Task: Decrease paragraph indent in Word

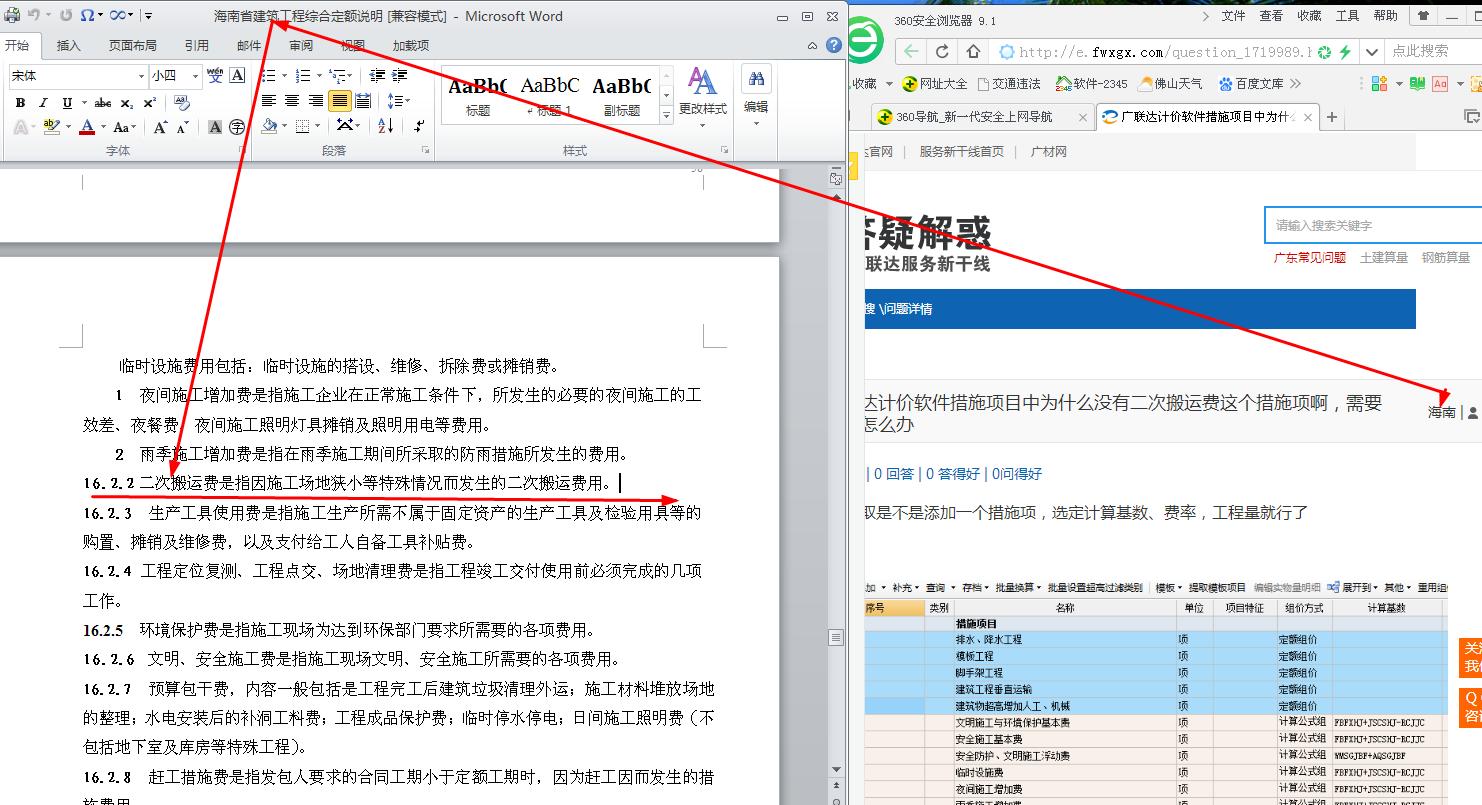Action: (x=377, y=75)
